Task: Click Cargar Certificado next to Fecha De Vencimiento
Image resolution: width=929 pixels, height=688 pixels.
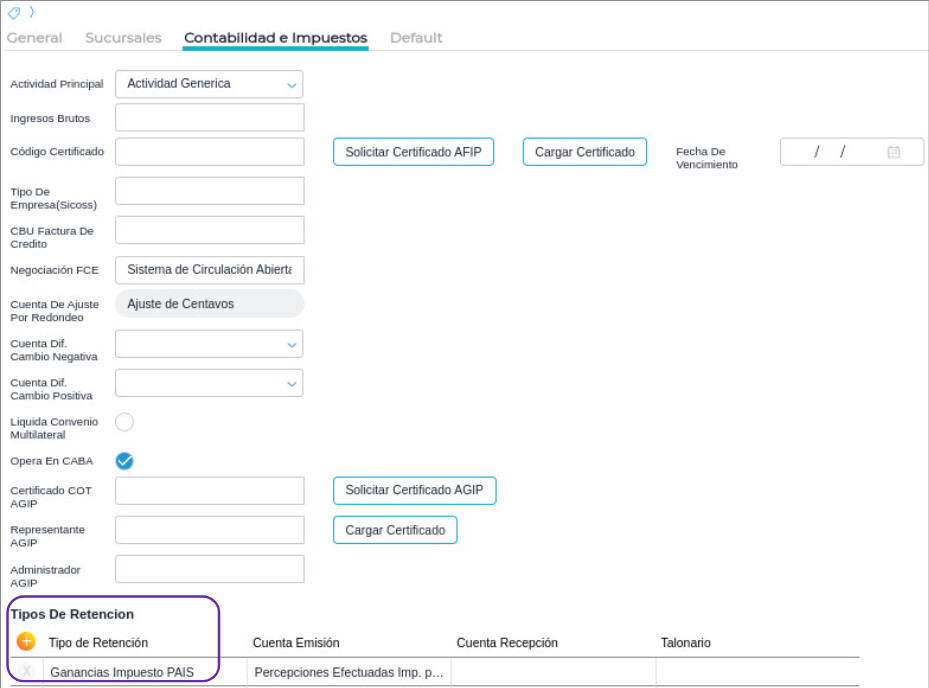Action: pyautogui.click(x=585, y=152)
